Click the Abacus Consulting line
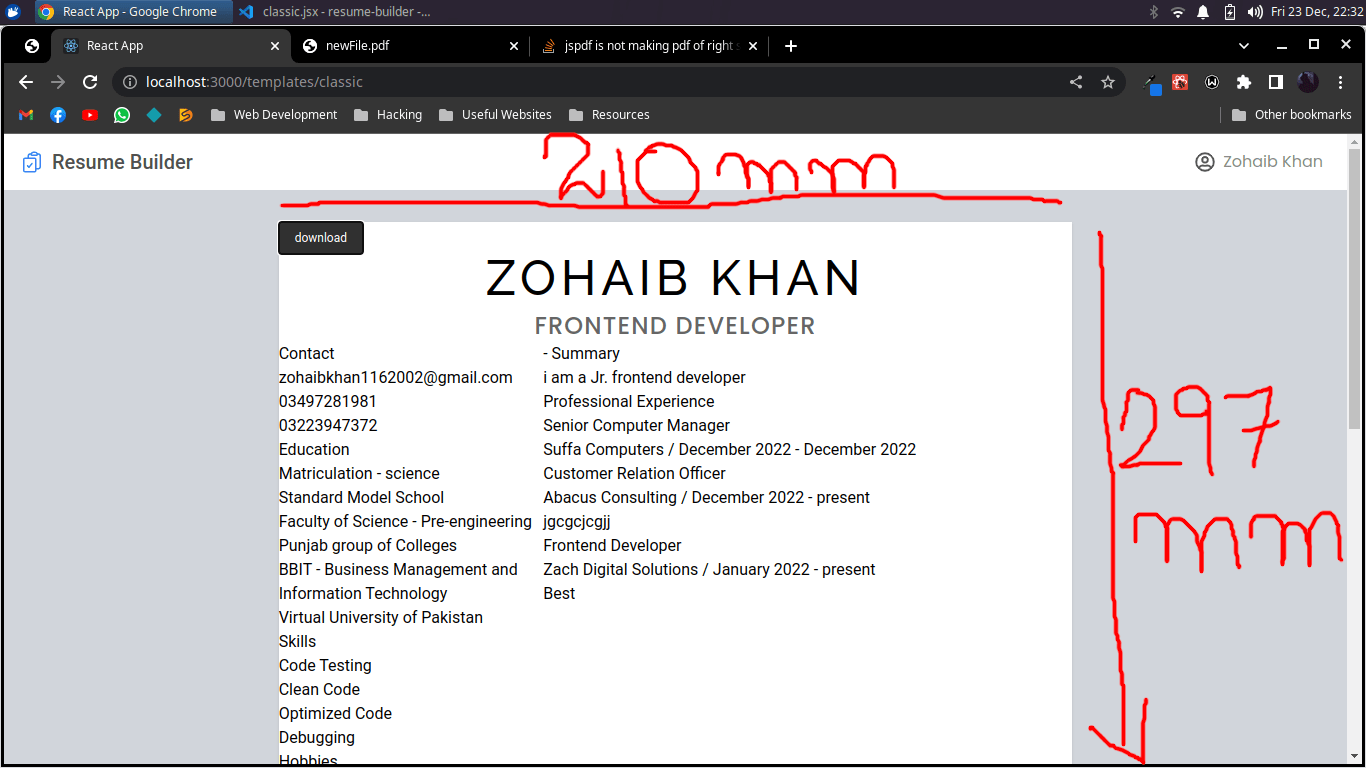Viewport: 1366px width, 768px height. [707, 498]
